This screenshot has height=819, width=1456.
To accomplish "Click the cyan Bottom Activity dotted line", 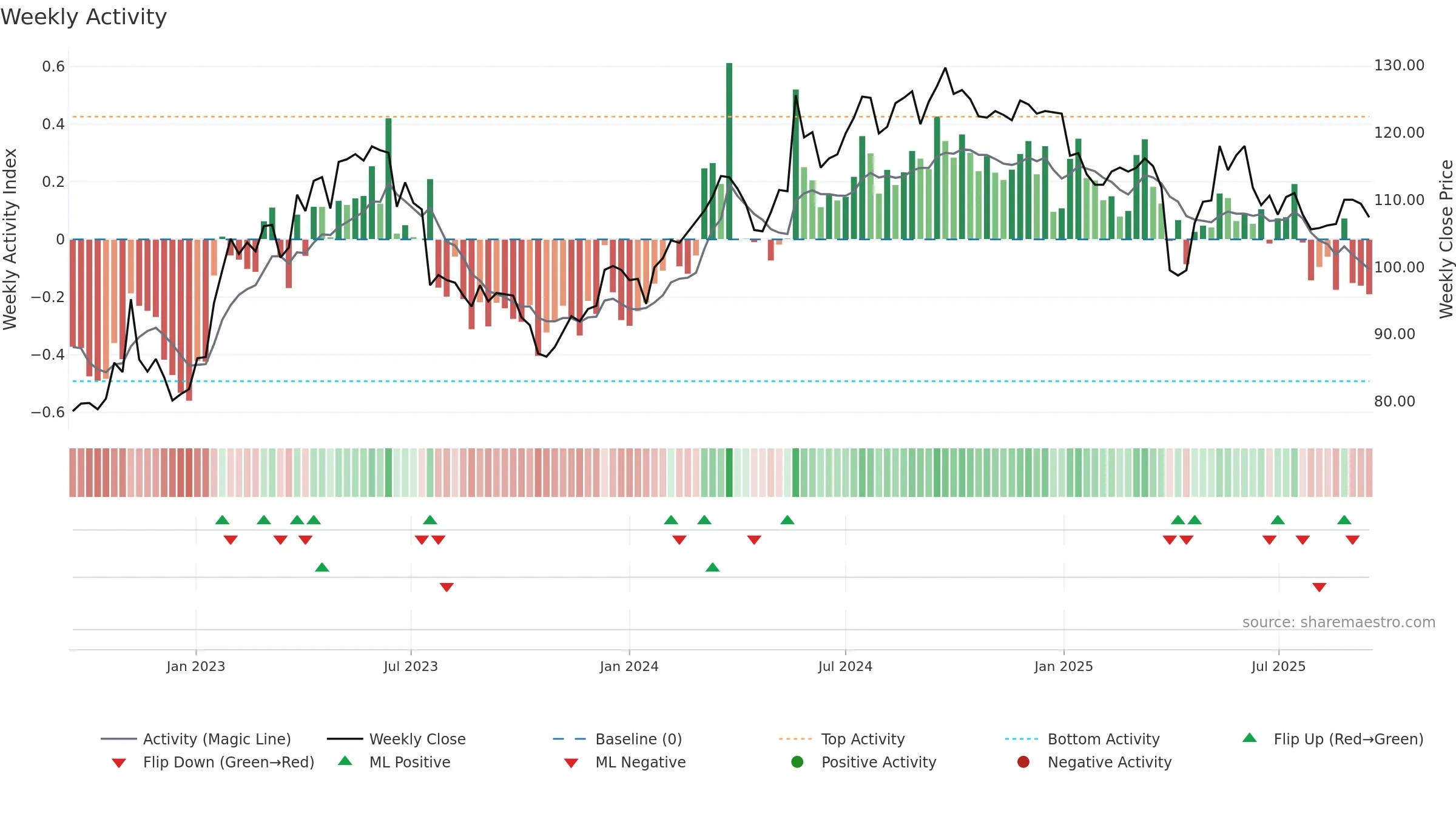I will [721, 381].
